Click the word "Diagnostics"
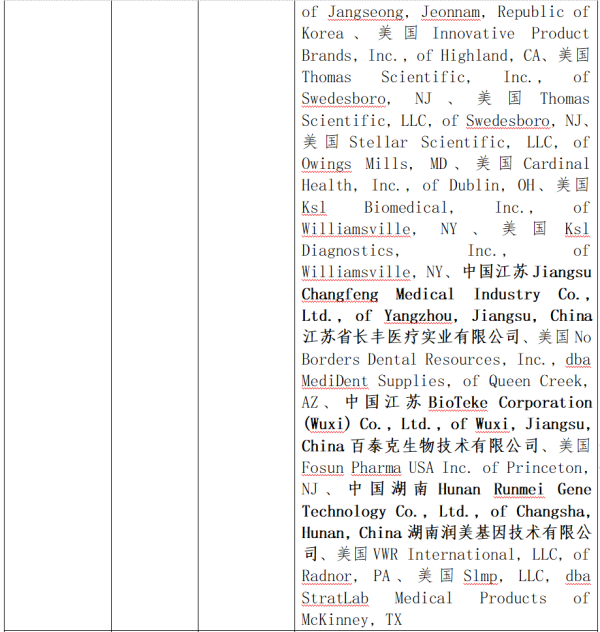The width and height of the screenshot is (600, 632). coord(347,251)
